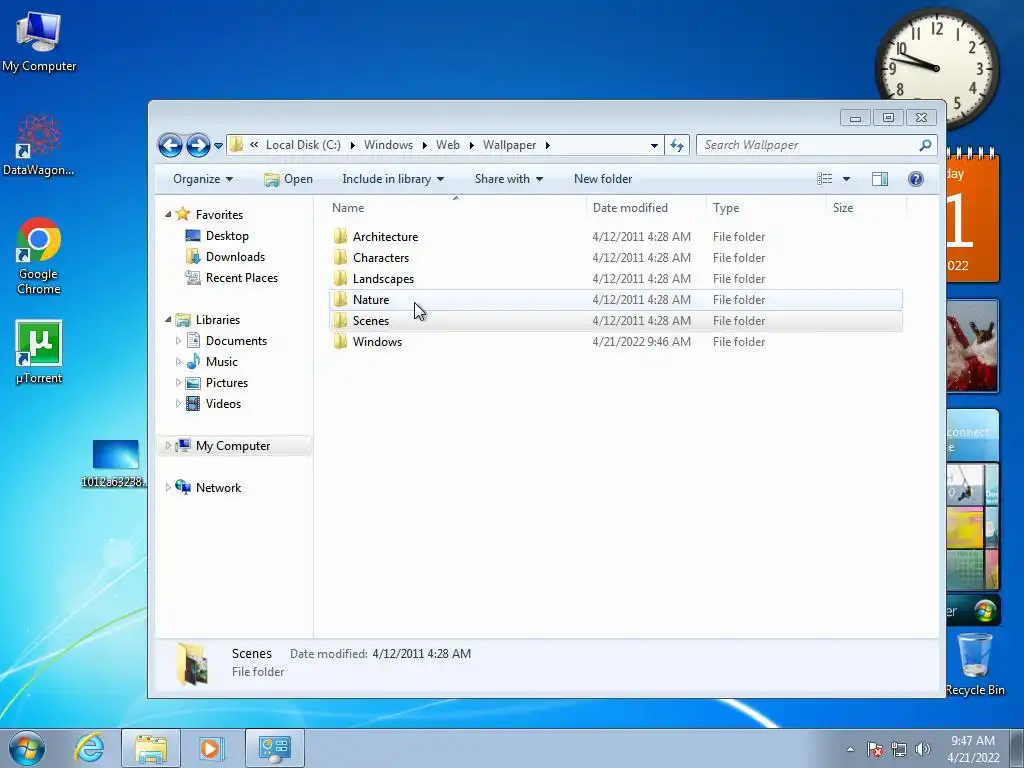1024x768 pixels.
Task: Open the Share with menu
Action: (508, 179)
